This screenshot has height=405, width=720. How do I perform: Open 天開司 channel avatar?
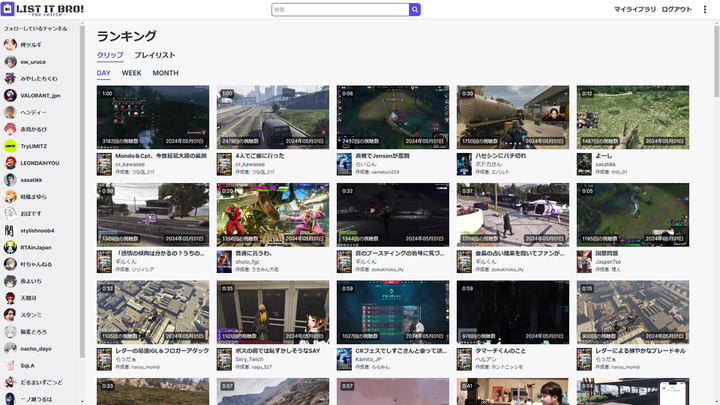pos(10,298)
